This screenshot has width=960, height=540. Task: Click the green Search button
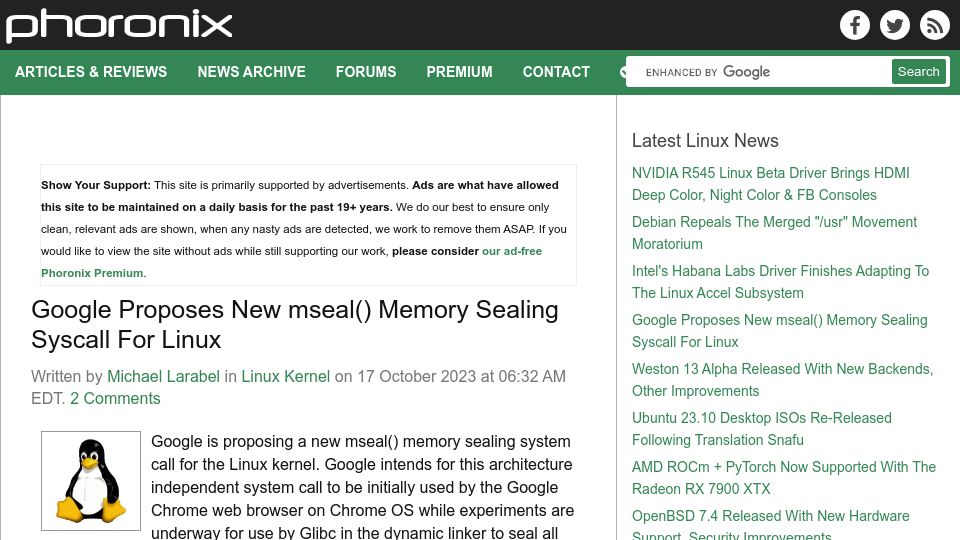918,72
